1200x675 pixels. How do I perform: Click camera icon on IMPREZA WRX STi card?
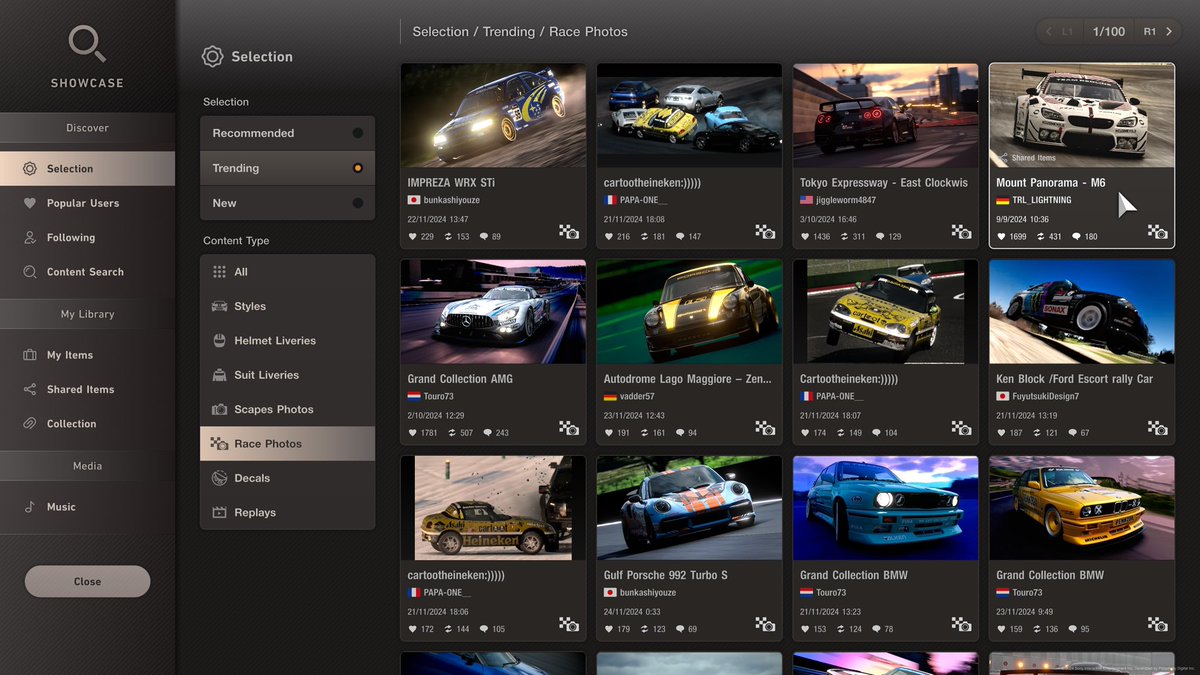click(569, 232)
